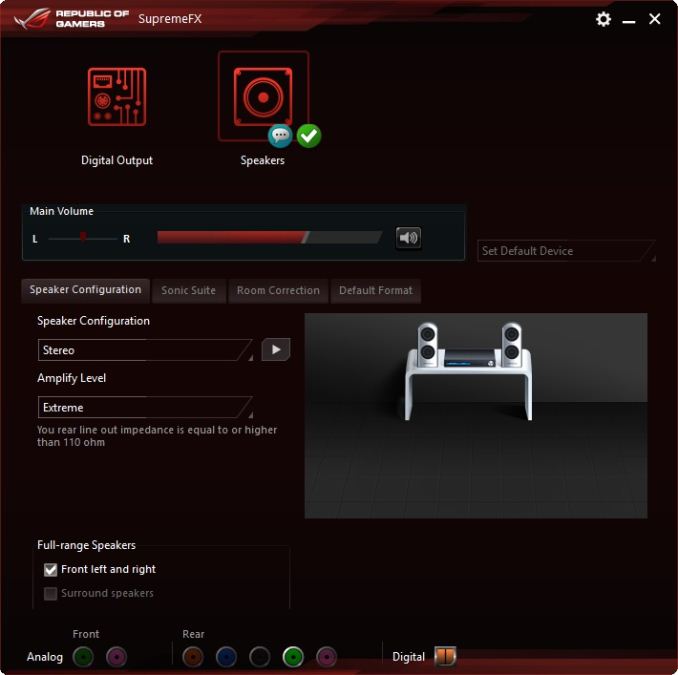Click the rear blue analog jack
The image size is (678, 675).
[x=226, y=657]
